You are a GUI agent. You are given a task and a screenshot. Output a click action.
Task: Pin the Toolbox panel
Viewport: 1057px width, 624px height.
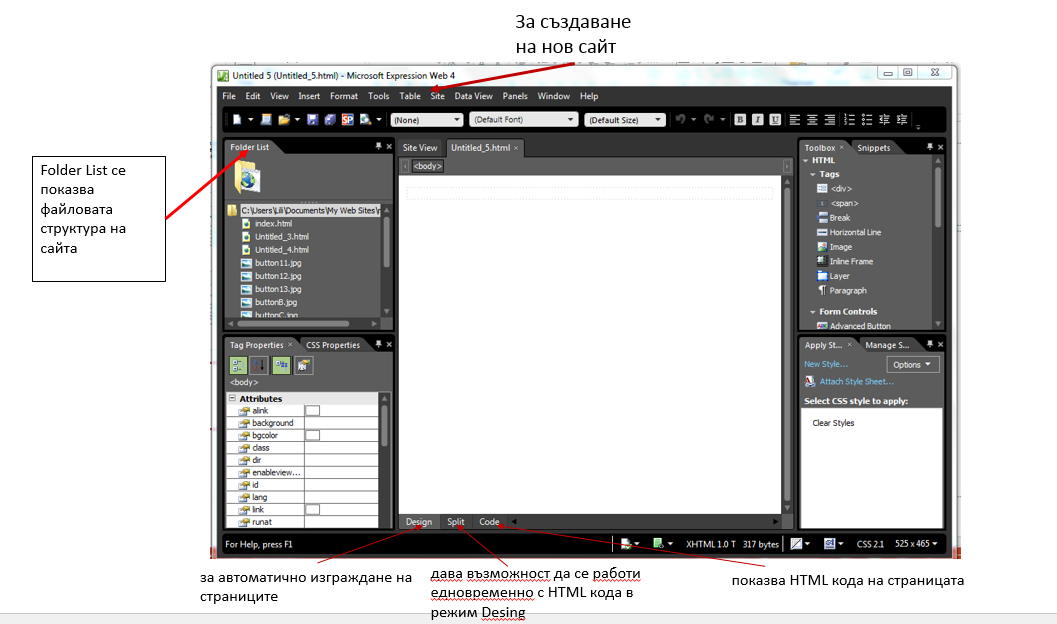click(930, 146)
